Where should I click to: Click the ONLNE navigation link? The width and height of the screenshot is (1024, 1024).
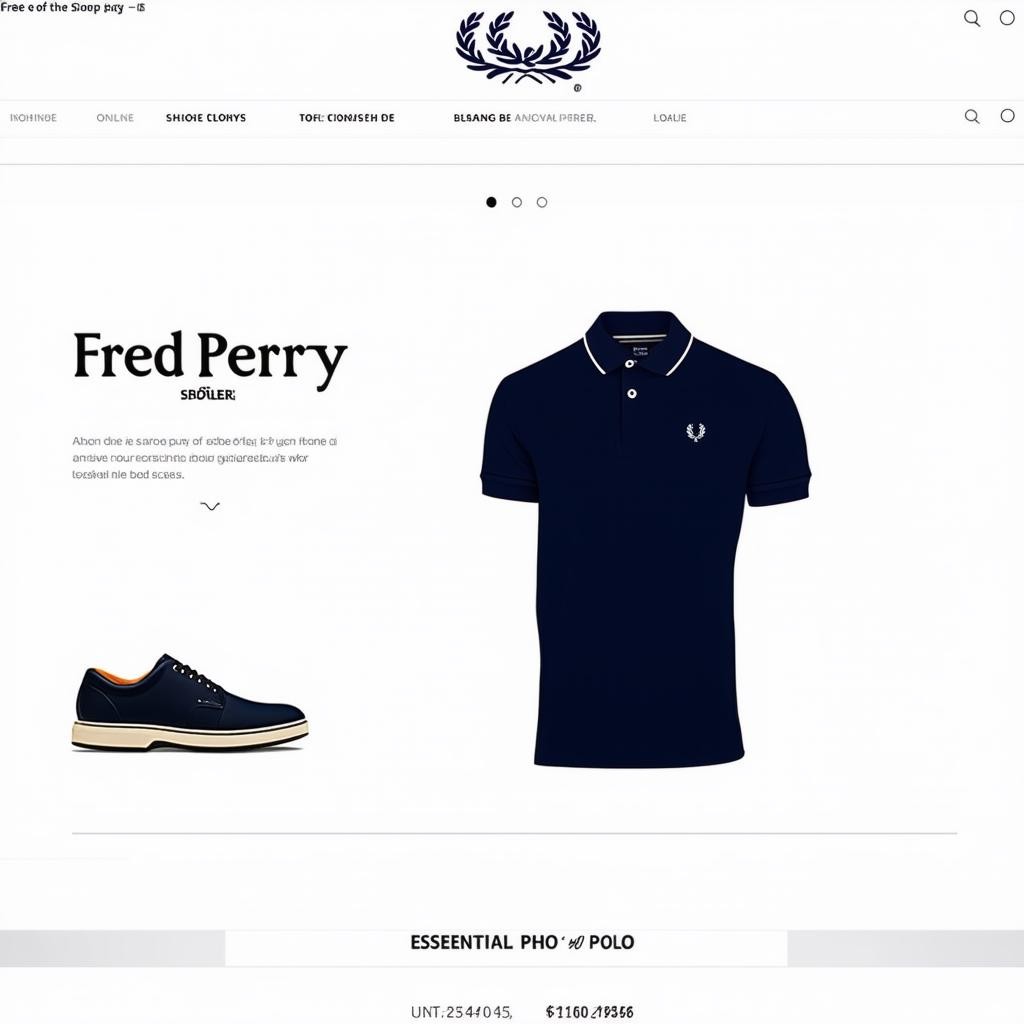115,118
